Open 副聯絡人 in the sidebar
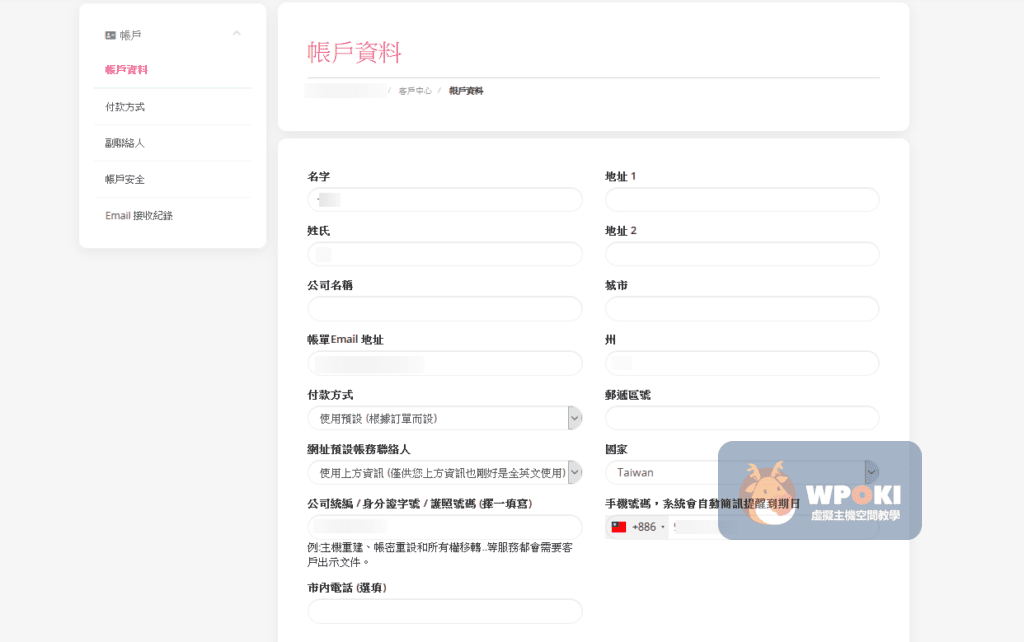This screenshot has height=642, width=1024. tap(125, 143)
